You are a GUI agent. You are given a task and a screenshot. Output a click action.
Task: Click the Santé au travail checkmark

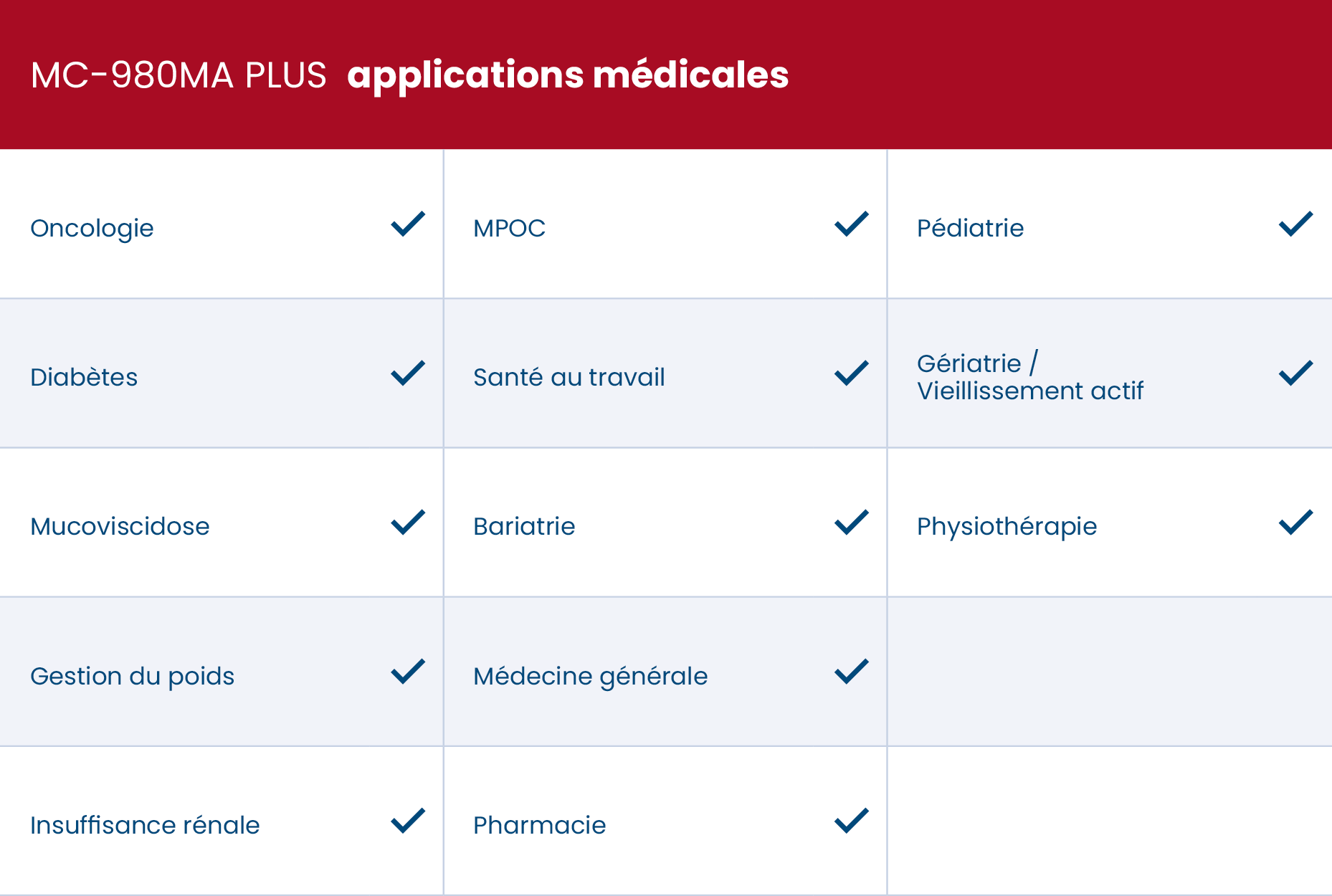pos(852,373)
